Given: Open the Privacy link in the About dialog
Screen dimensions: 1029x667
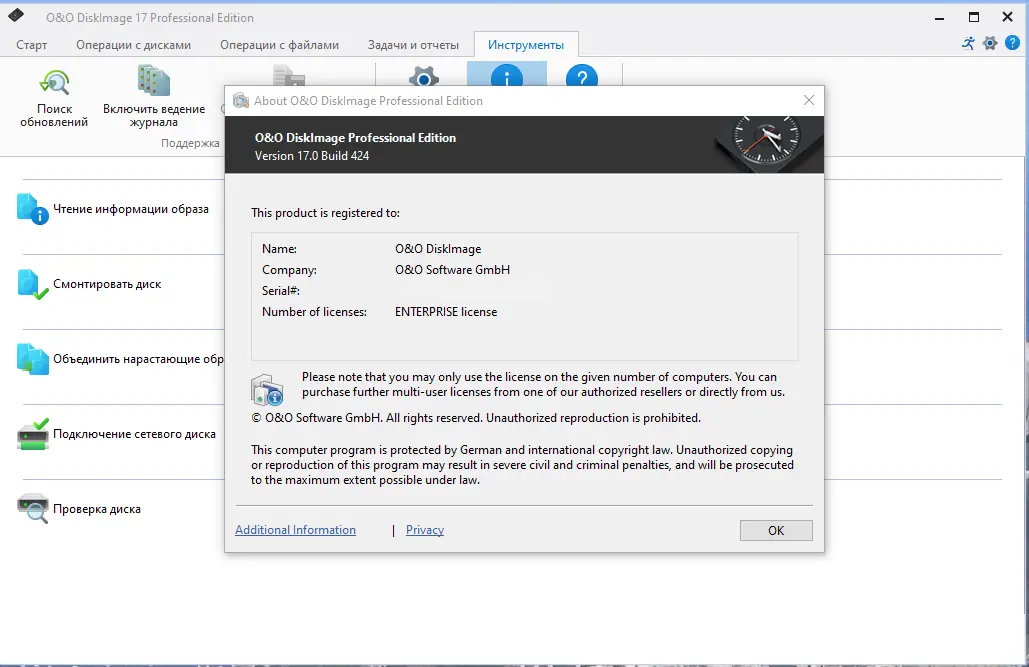Looking at the screenshot, I should [x=424, y=529].
